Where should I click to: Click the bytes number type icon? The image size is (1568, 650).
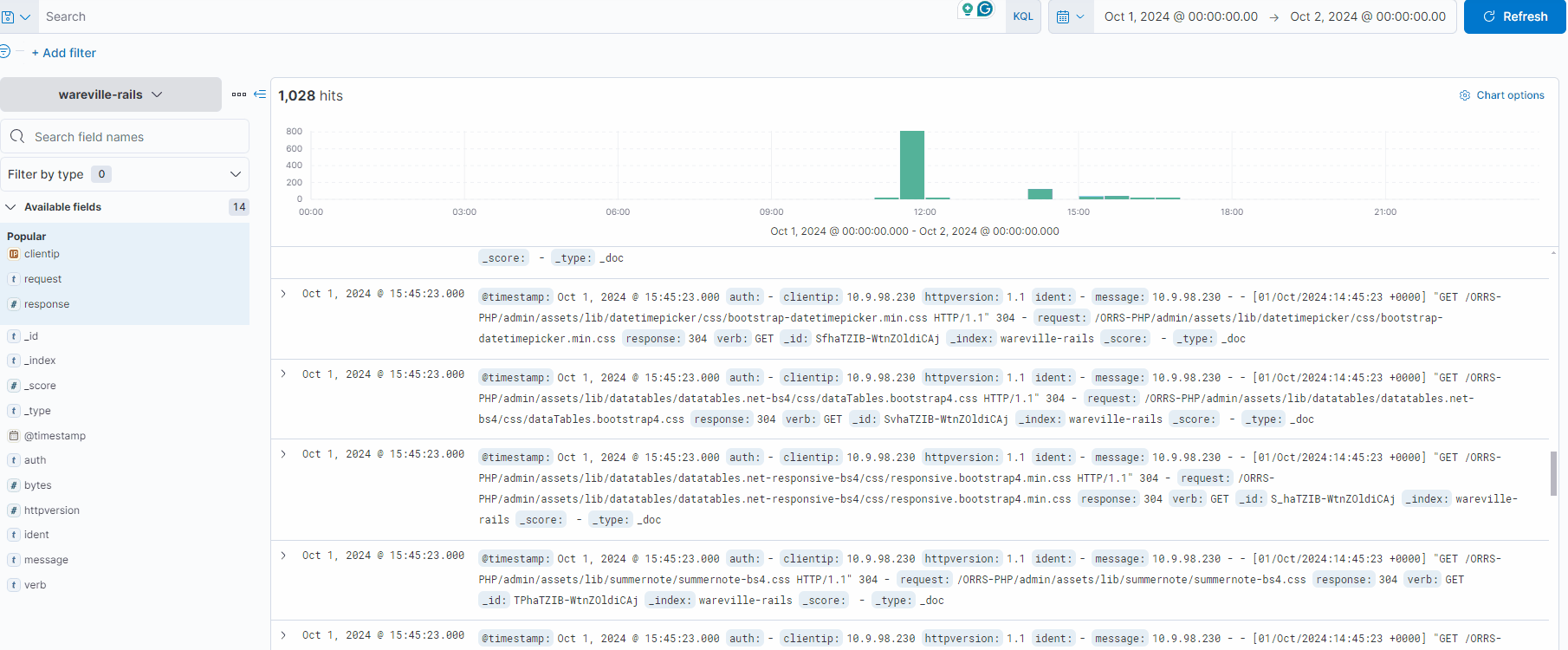(14, 485)
